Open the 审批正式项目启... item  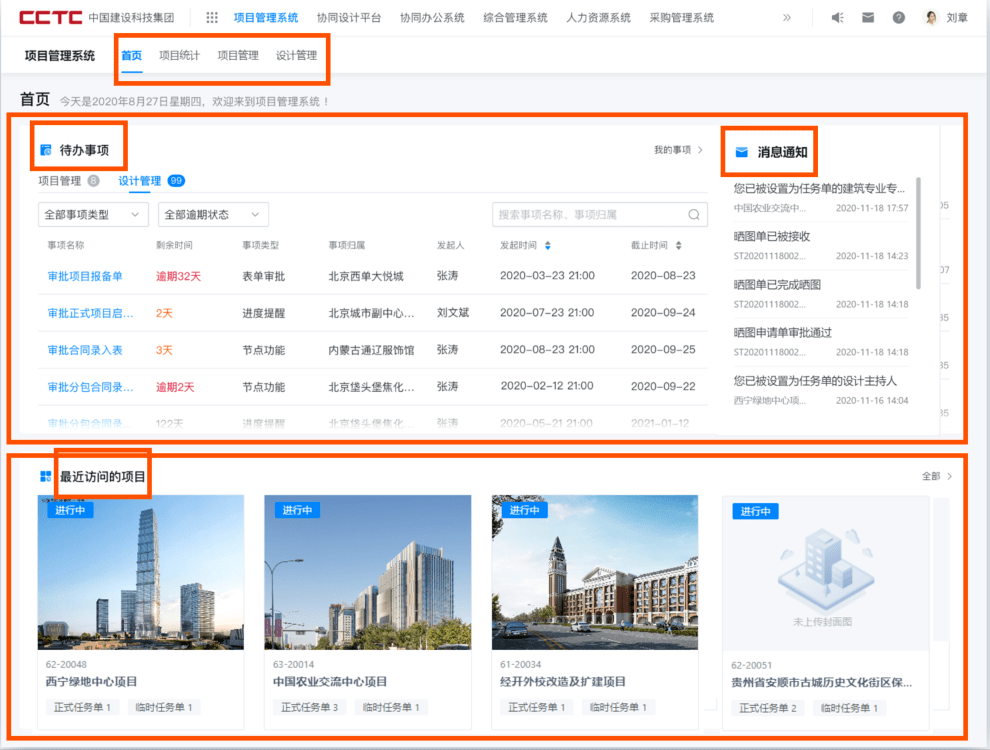pyautogui.click(x=90, y=313)
